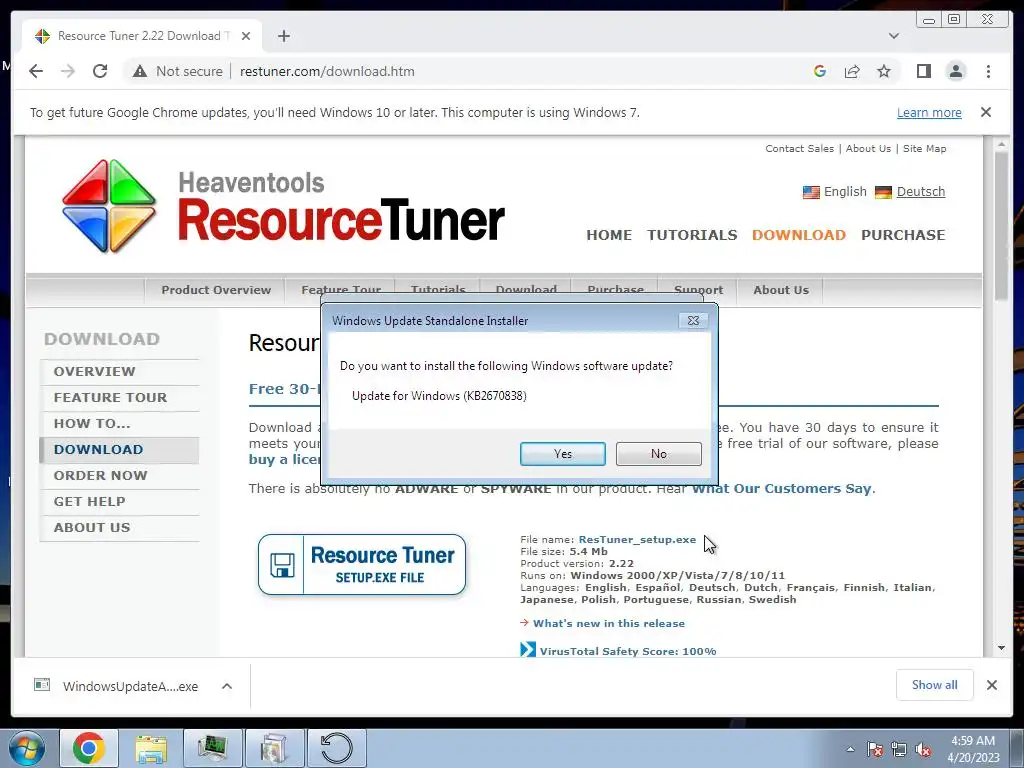Select the Resource Tuner 2.22 Download tab
The image size is (1024, 768).
click(x=142, y=36)
